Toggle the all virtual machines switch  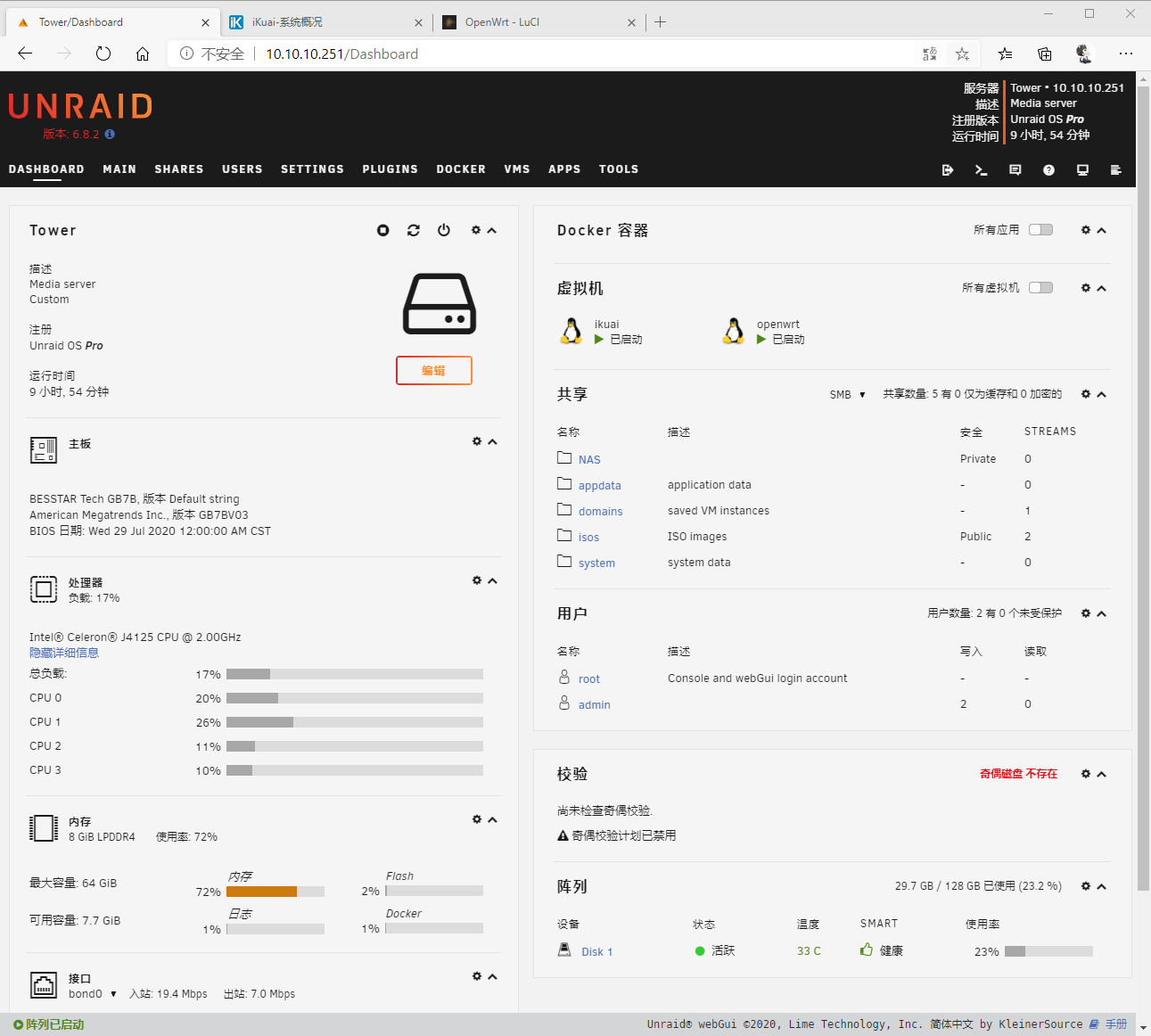tap(1040, 288)
